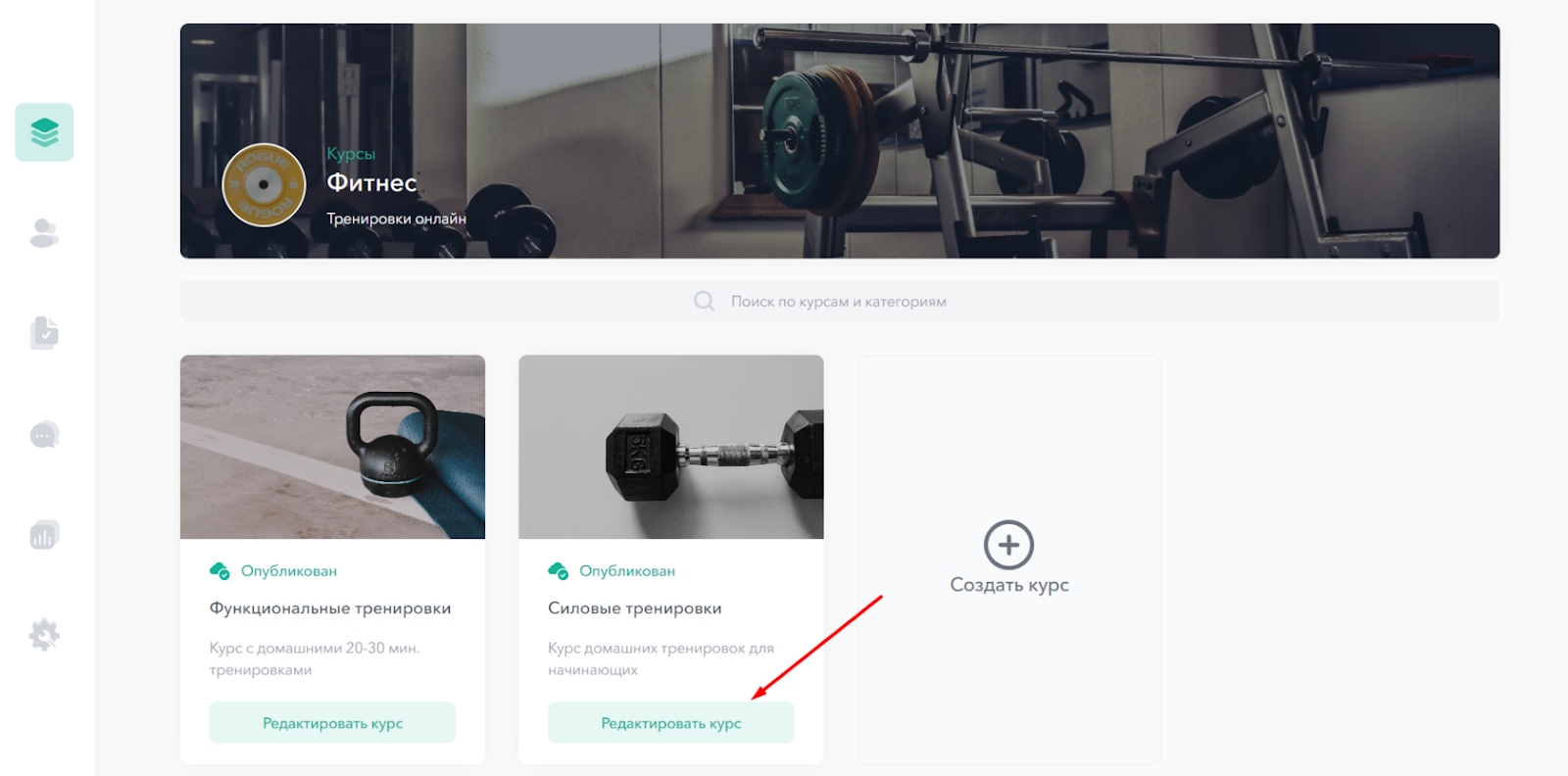Open the users icon in sidebar
Screen dimensions: 1568x776
pyautogui.click(x=44, y=233)
